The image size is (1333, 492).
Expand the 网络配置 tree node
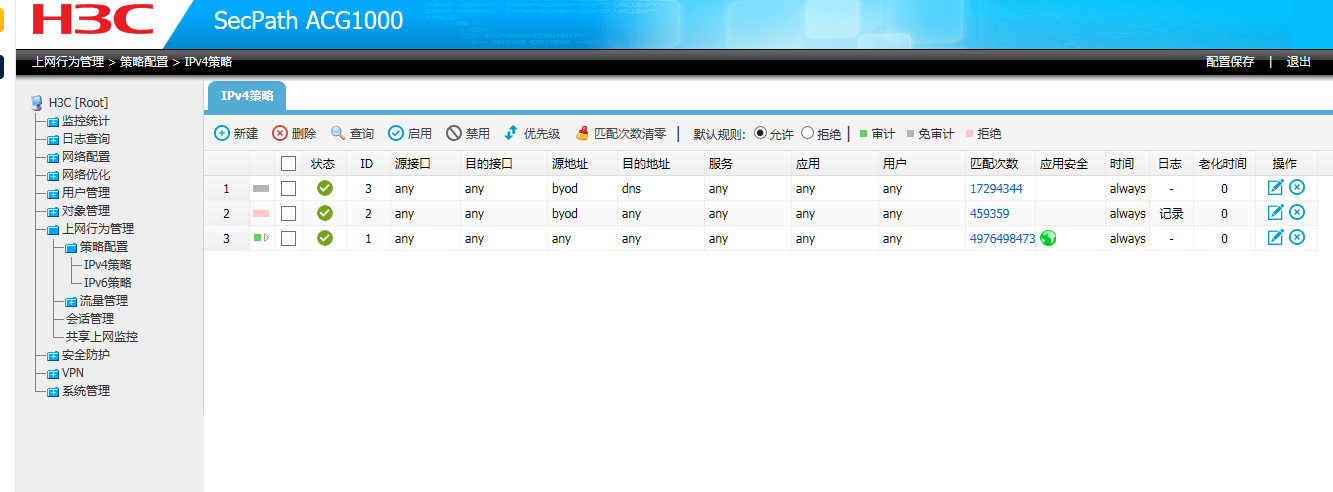click(54, 157)
